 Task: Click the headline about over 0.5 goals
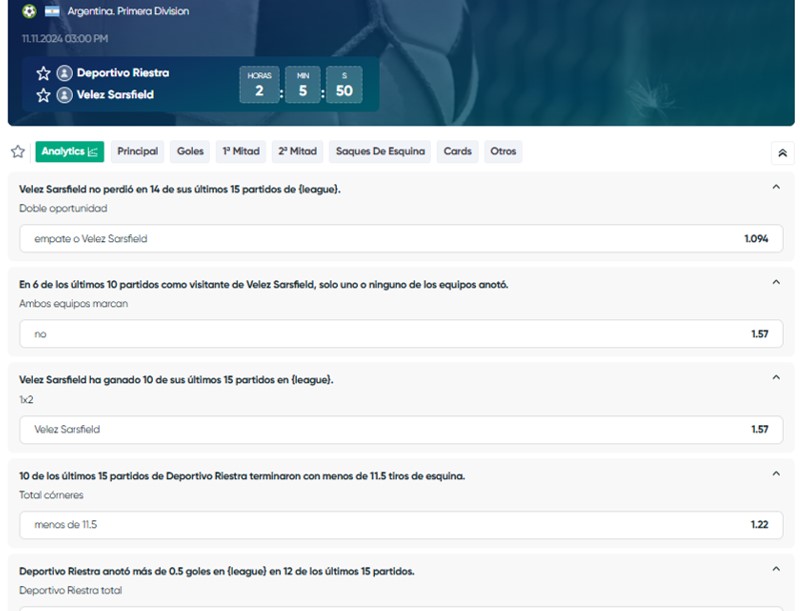[x=217, y=572]
